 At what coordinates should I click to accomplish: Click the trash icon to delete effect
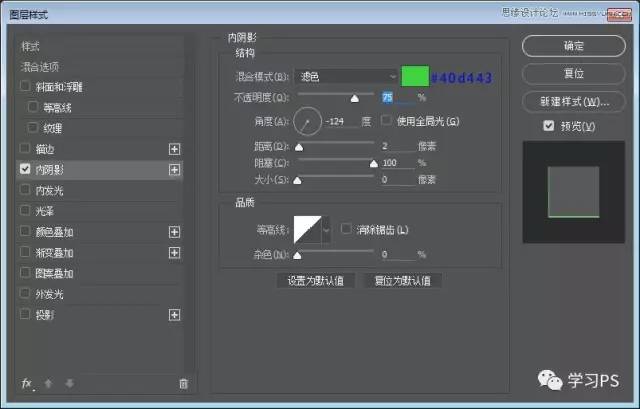click(182, 383)
